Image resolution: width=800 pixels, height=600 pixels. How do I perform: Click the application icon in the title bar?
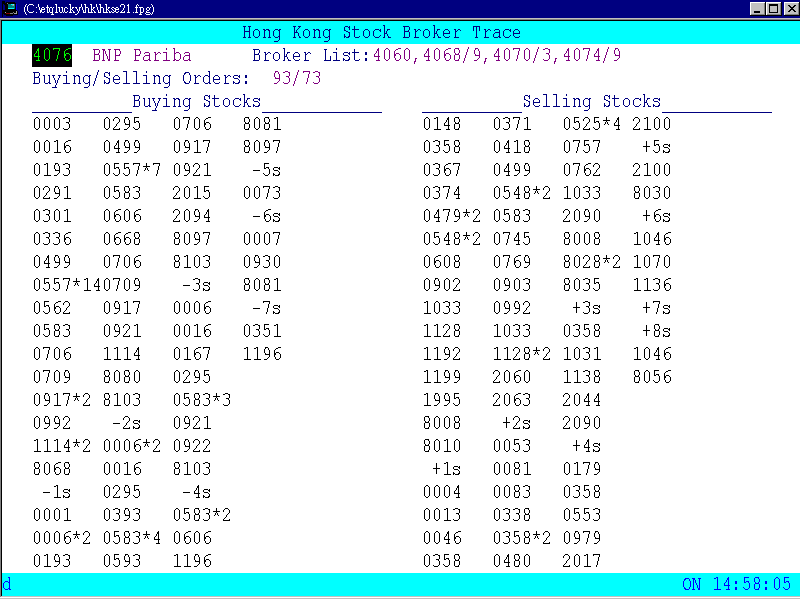pos(10,8)
